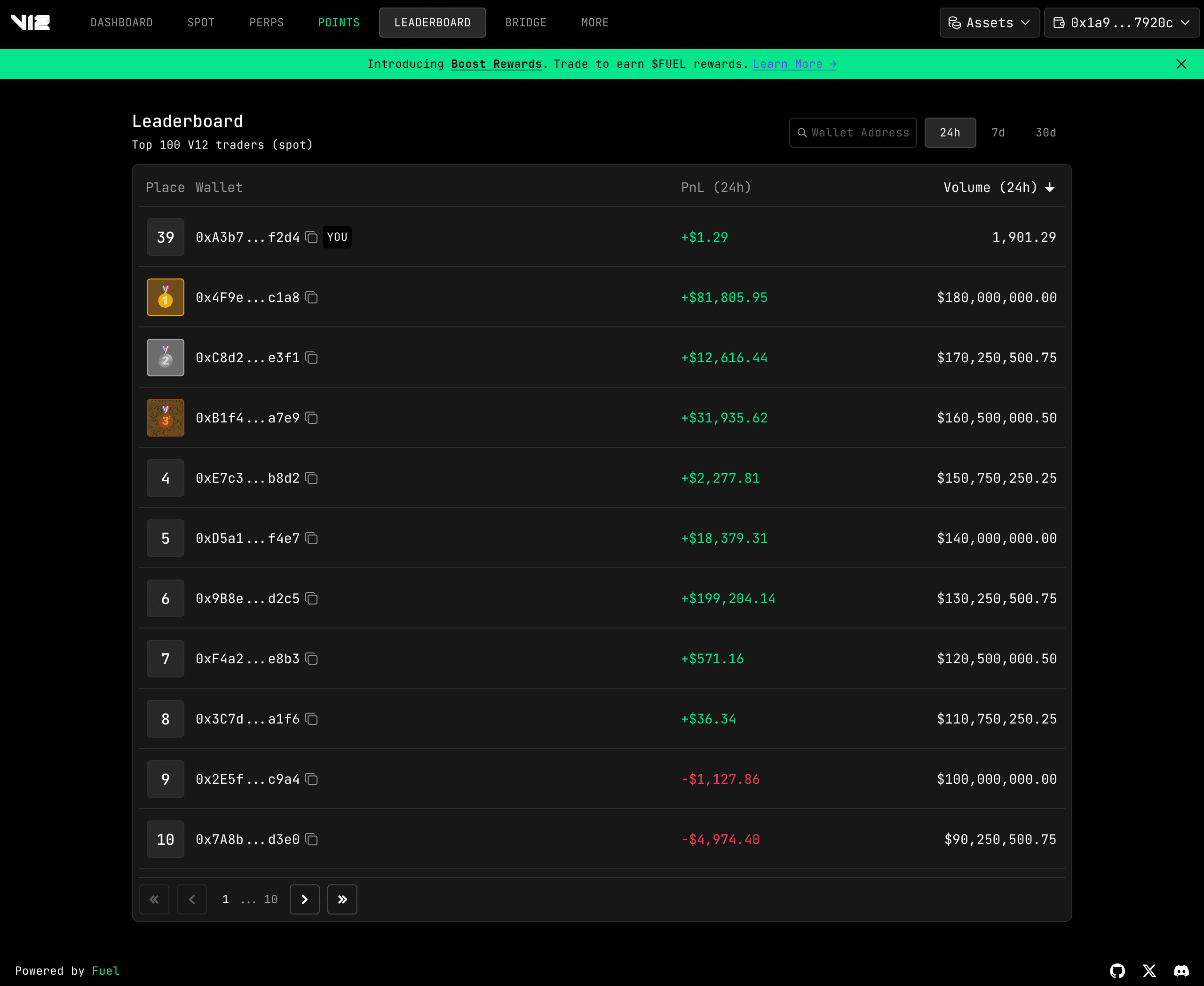
Task: Click the PnL (24h) column header
Action: 716,187
